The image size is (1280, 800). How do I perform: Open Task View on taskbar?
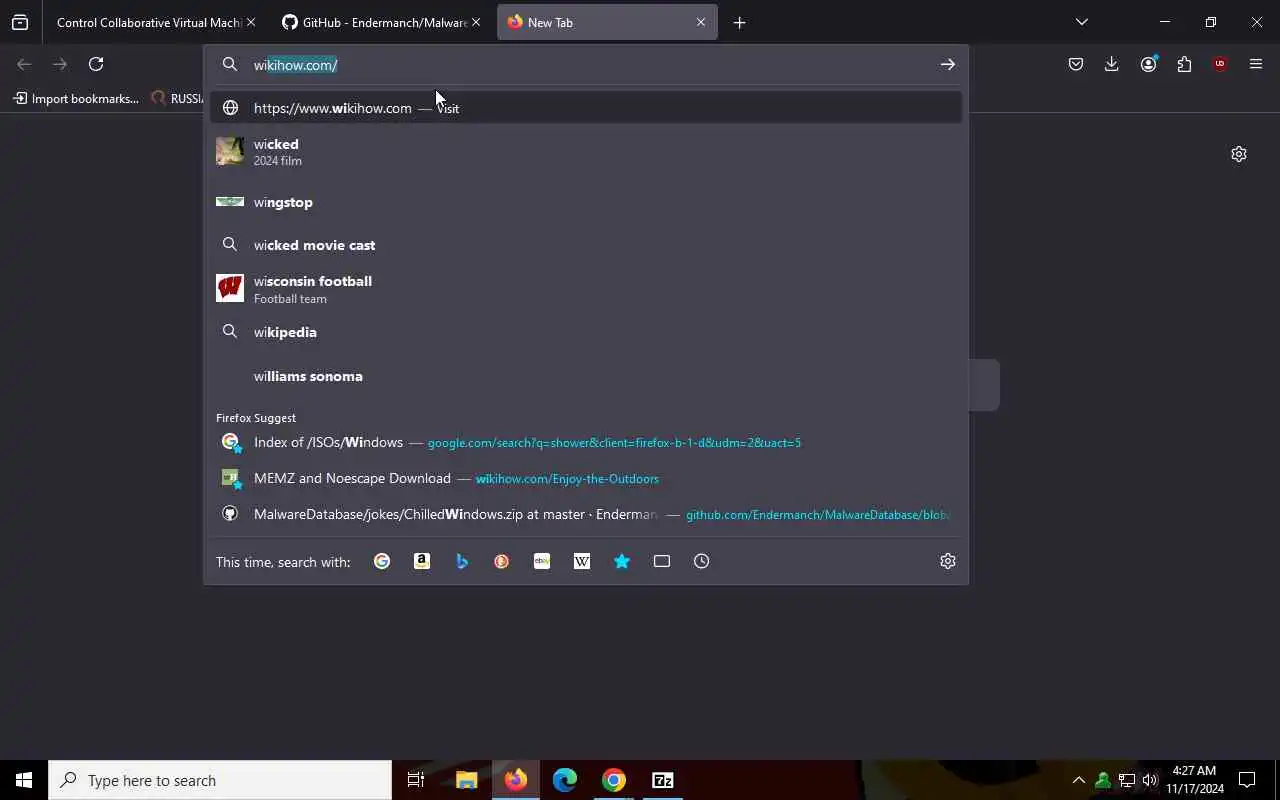[x=416, y=780]
